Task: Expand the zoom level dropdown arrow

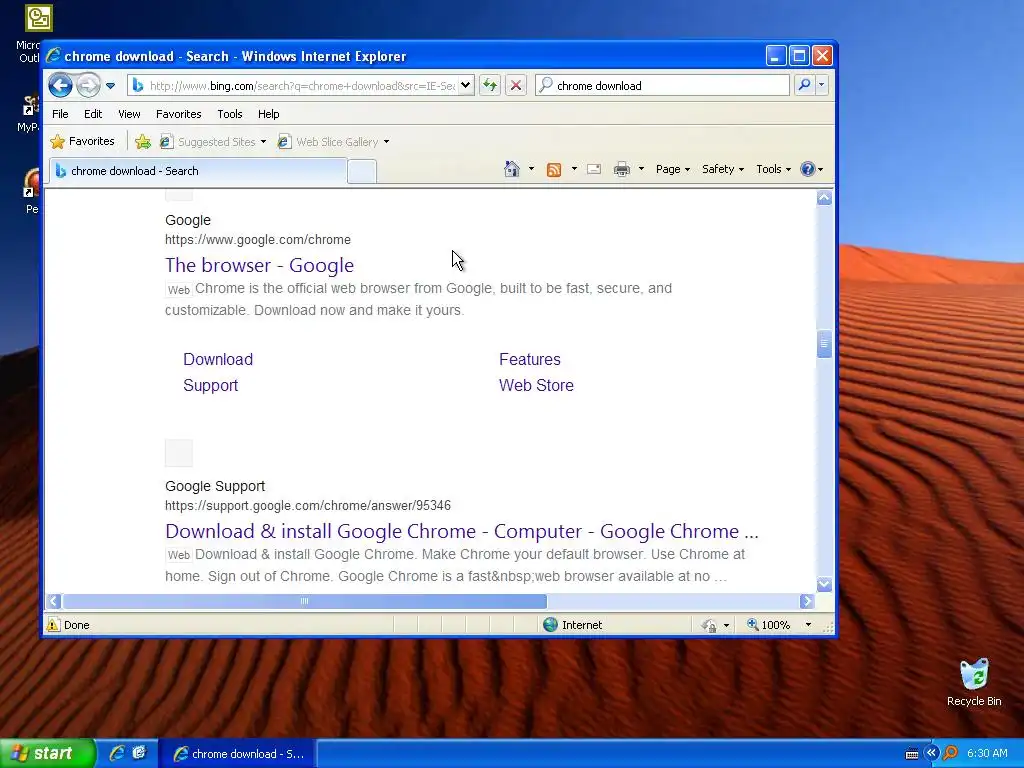Action: (x=808, y=625)
